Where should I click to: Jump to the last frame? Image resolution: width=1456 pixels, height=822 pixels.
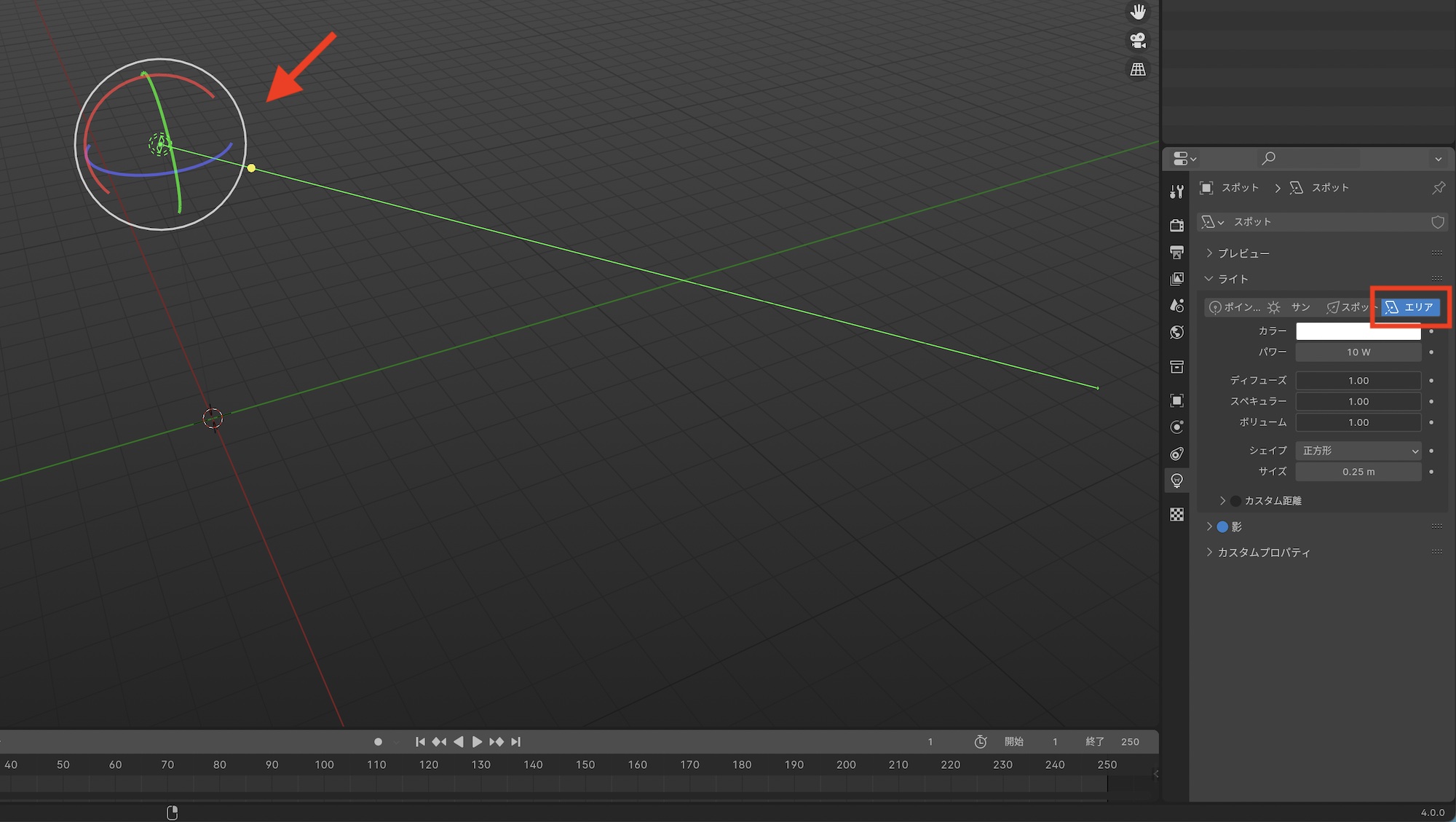pos(516,742)
